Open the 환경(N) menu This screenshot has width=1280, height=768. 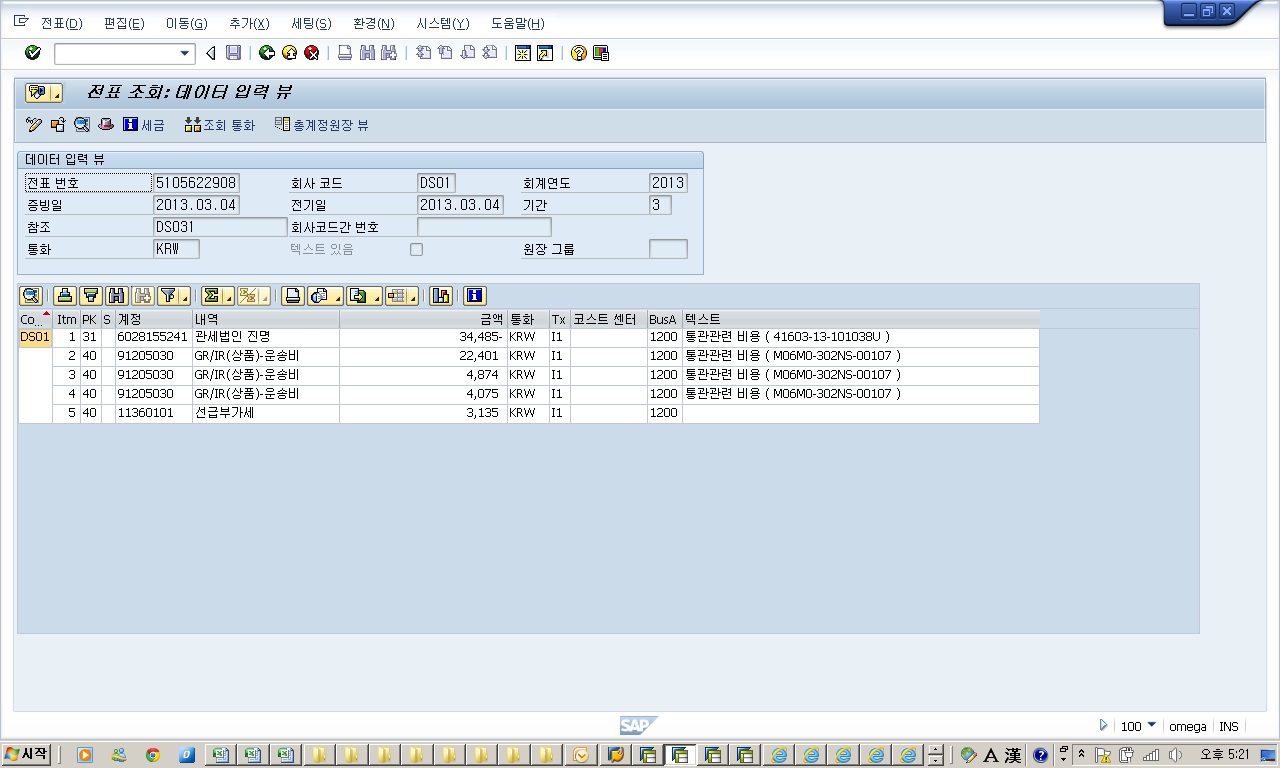tap(373, 23)
